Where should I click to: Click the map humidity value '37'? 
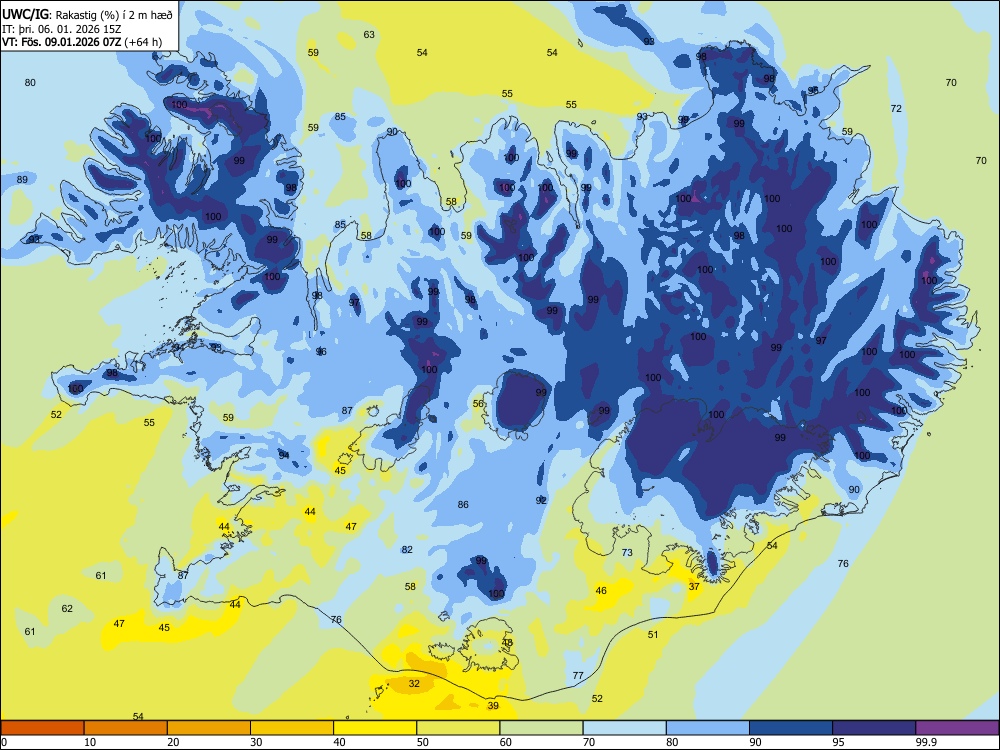pos(694,587)
